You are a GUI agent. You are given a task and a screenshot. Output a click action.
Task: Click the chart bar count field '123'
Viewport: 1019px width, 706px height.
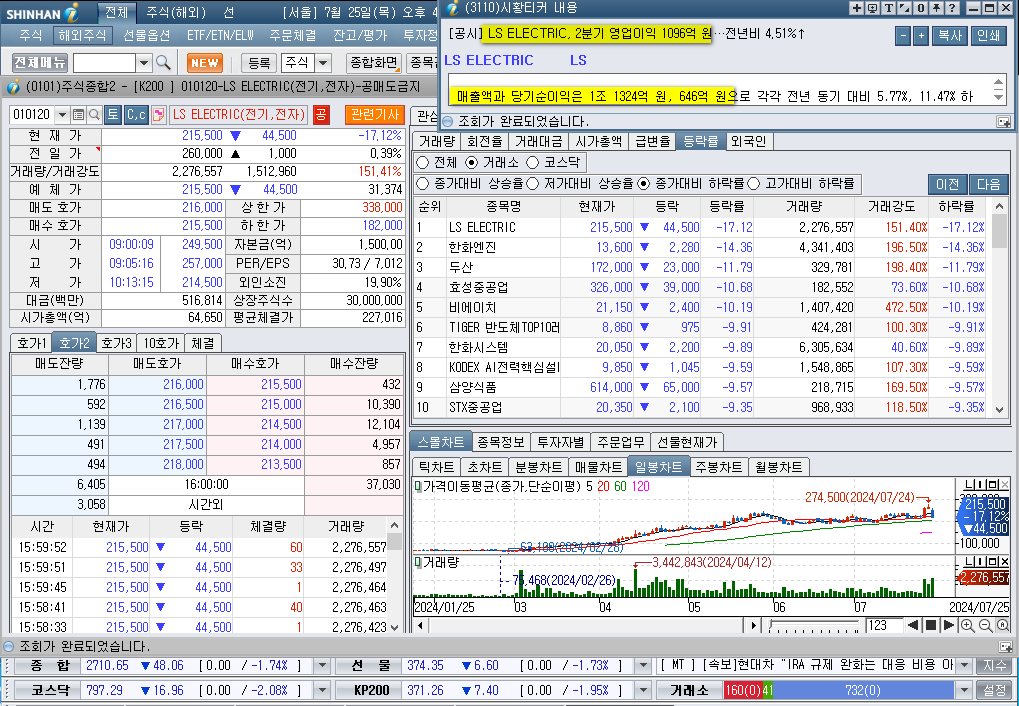883,625
